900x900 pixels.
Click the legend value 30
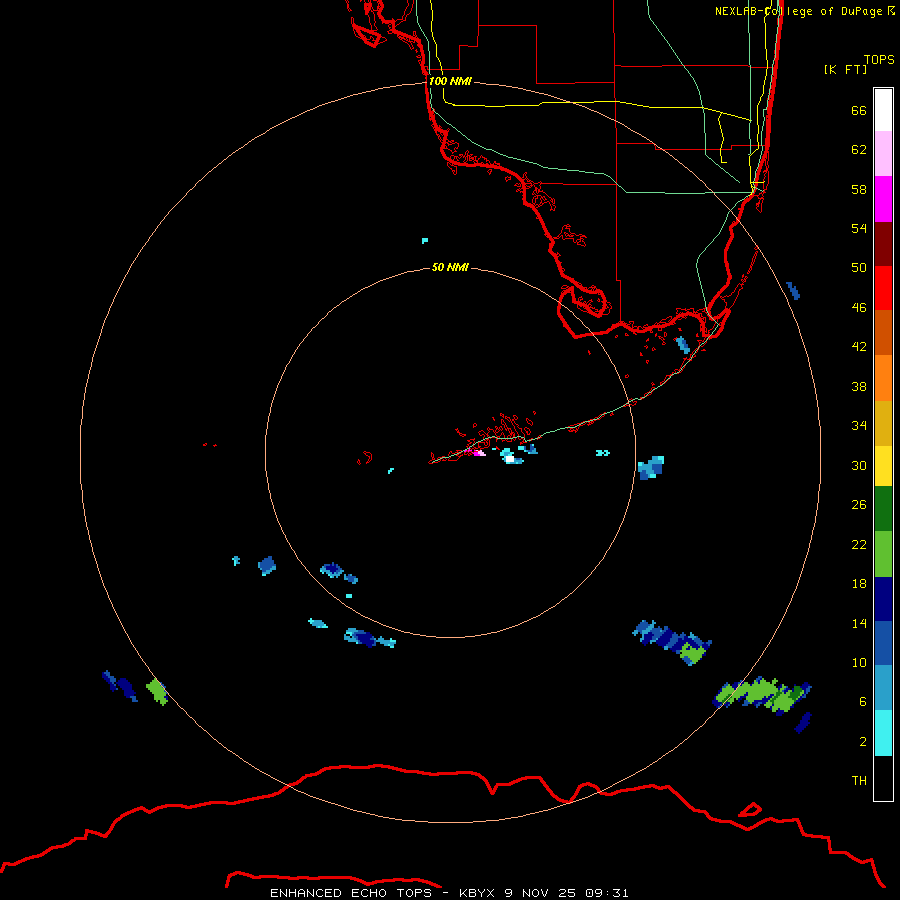[859, 465]
